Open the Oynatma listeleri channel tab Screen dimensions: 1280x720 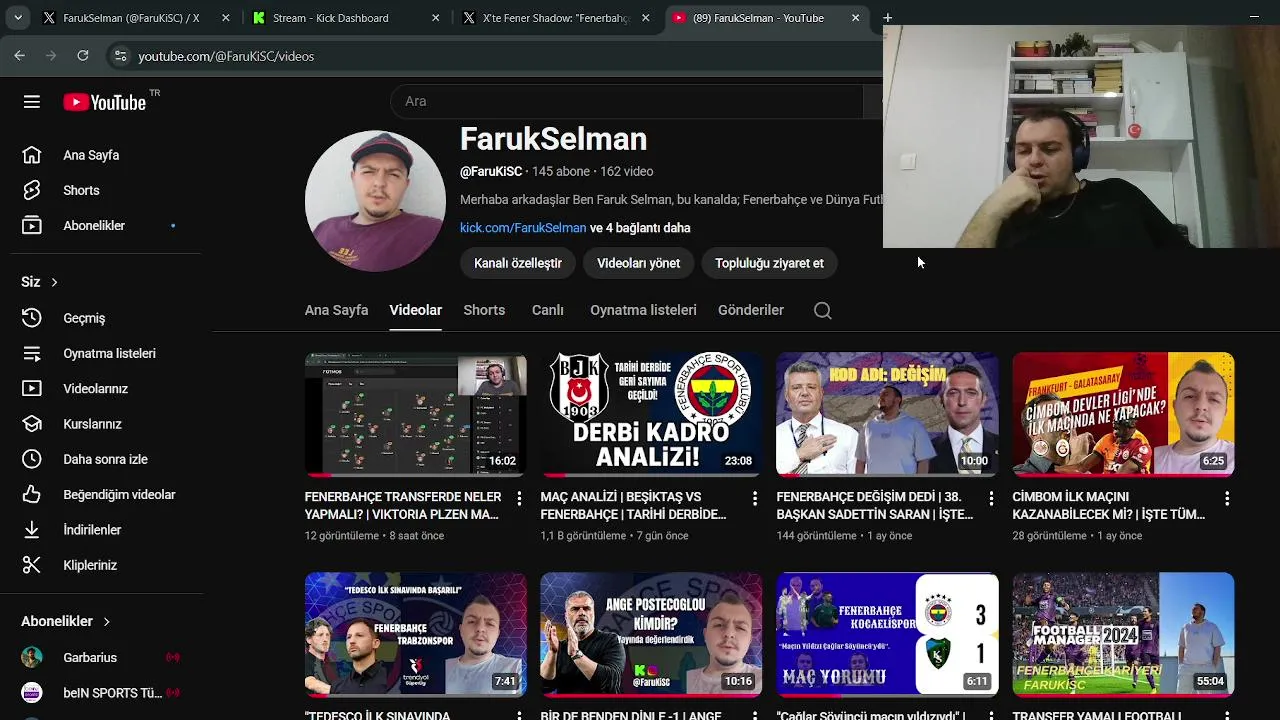pos(643,310)
